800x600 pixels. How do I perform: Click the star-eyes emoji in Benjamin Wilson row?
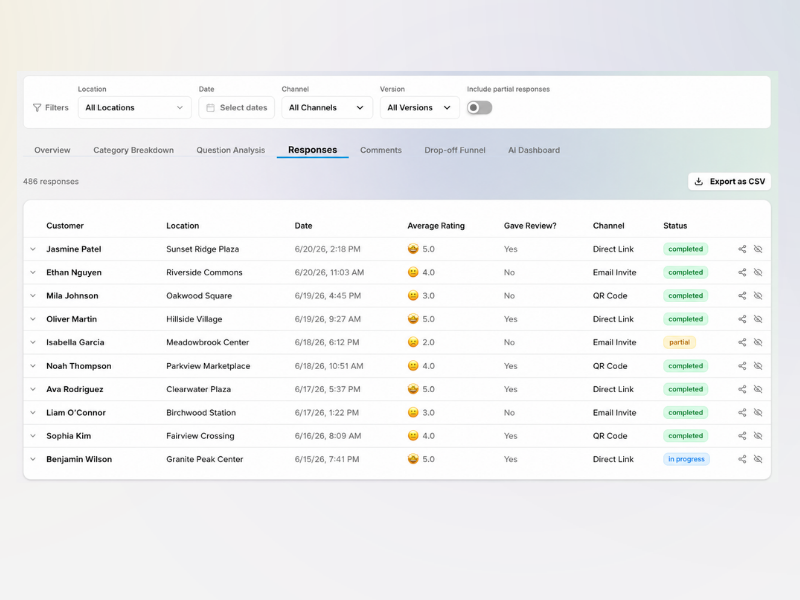pos(413,459)
